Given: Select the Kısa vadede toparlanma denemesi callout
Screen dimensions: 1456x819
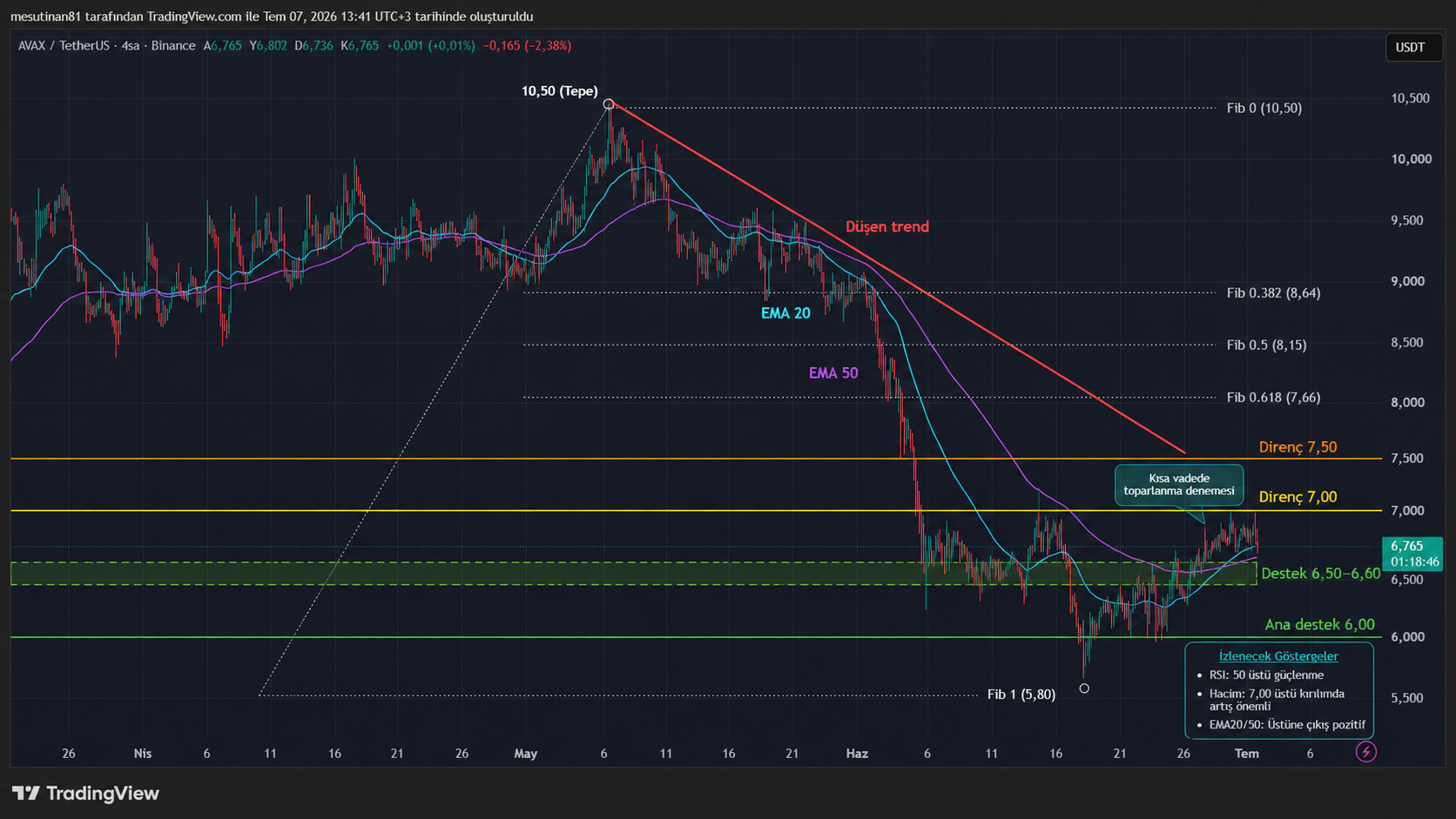Looking at the screenshot, I should [x=1179, y=485].
